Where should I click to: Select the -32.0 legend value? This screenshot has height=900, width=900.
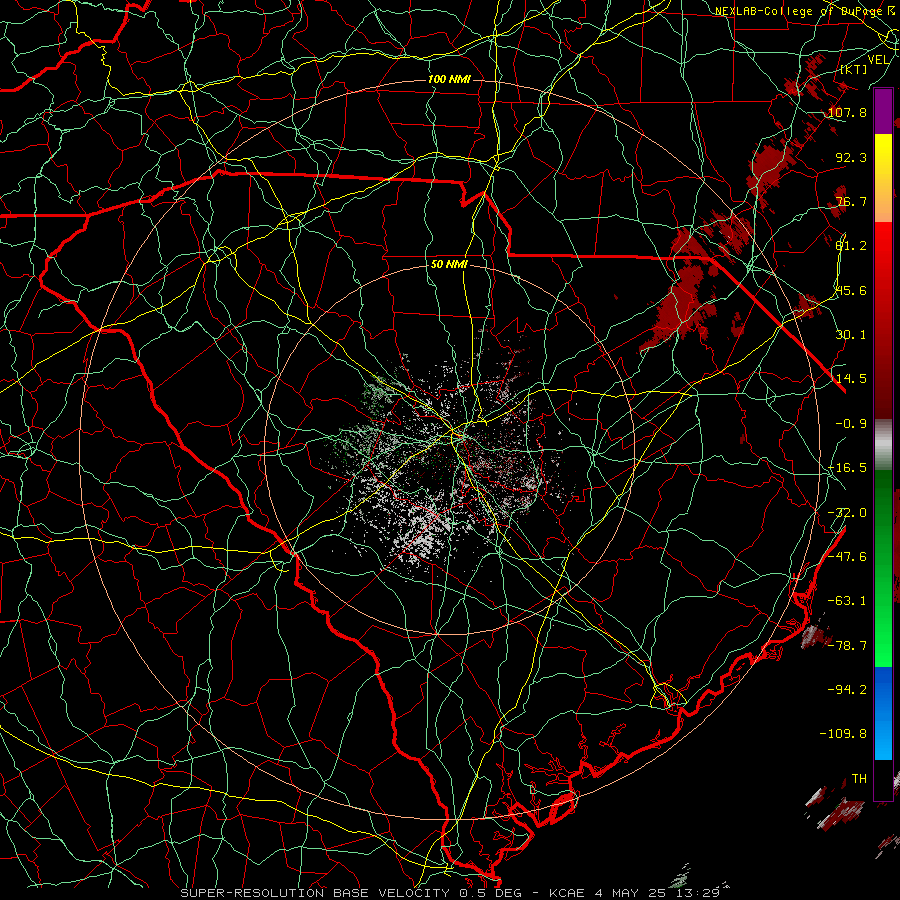847,513
